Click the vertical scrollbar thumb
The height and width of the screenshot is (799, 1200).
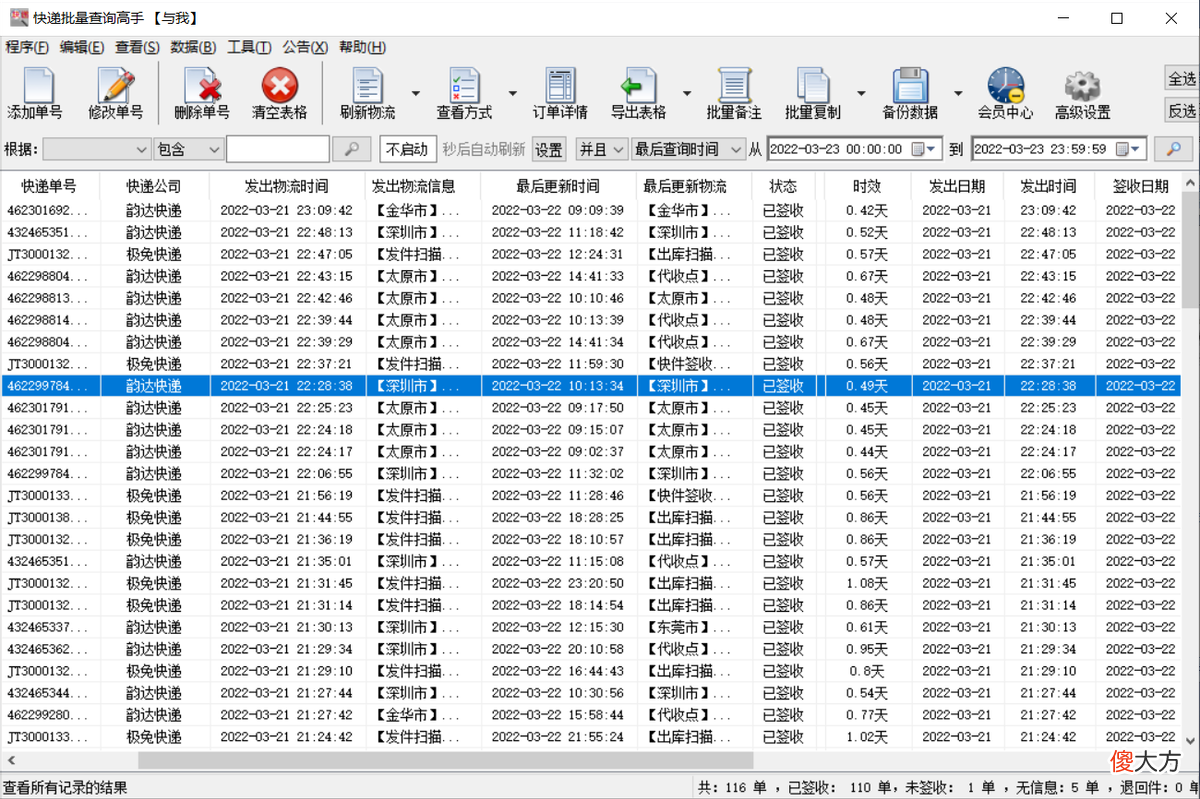(1190, 250)
